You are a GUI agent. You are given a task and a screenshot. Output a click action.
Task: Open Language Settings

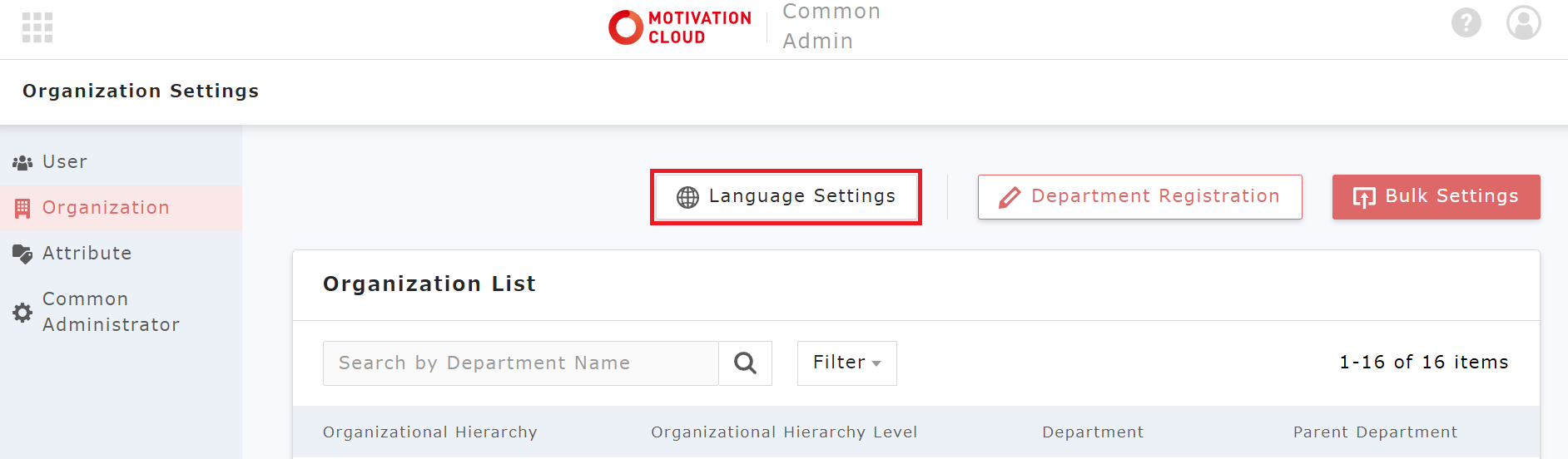point(786,197)
